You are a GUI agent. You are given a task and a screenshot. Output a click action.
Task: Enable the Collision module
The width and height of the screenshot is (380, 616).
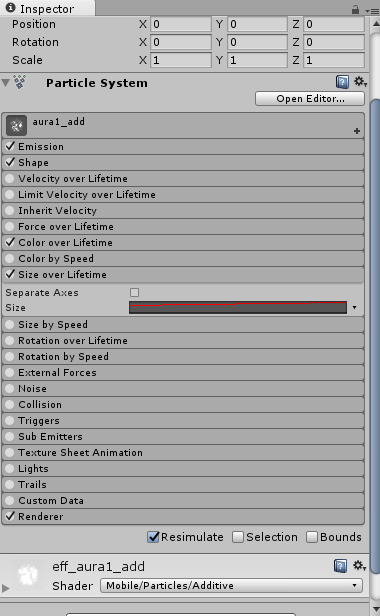[x=10, y=405]
